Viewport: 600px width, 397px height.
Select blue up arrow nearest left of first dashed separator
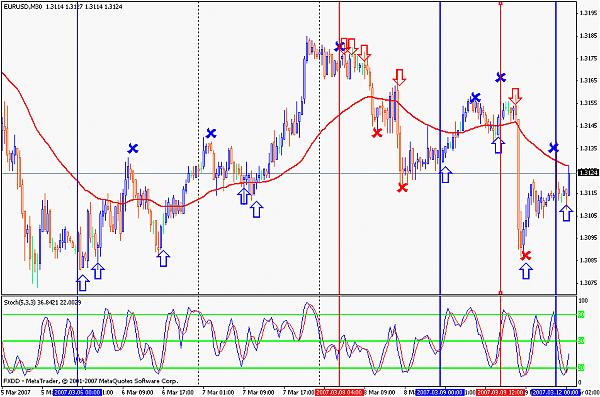coord(163,258)
